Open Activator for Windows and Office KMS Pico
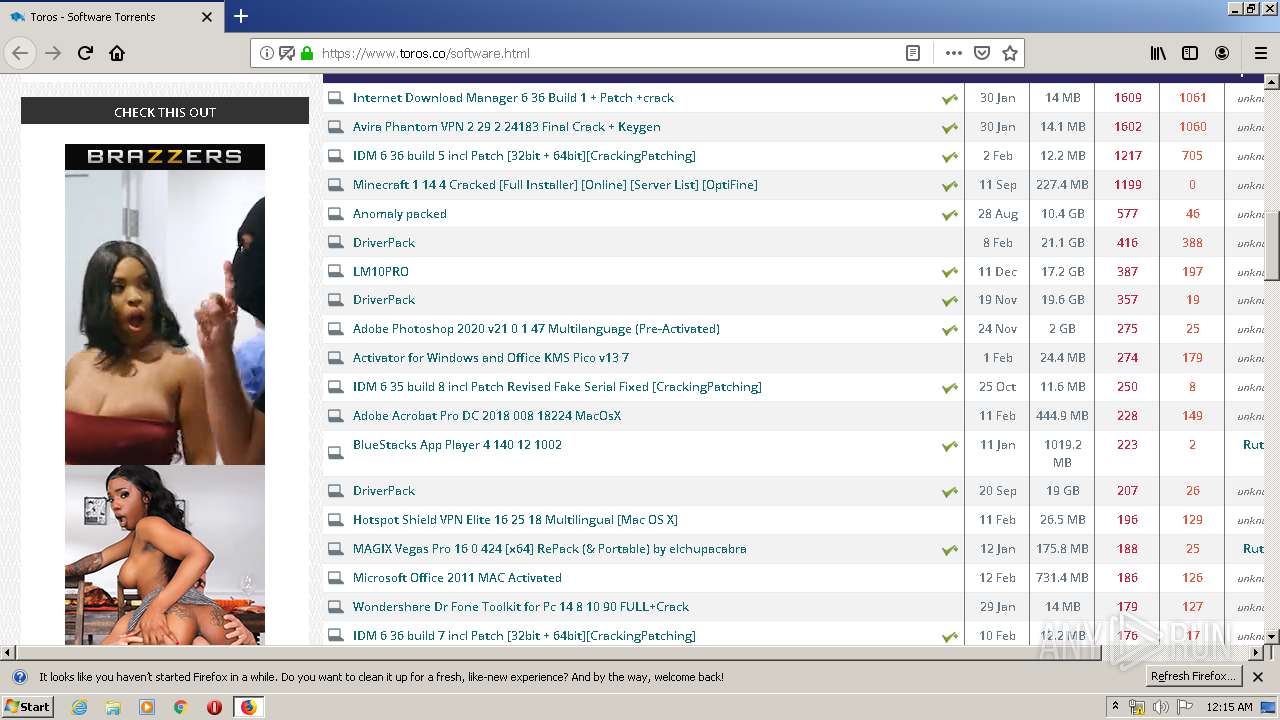This screenshot has height=720, width=1280. 490,358
